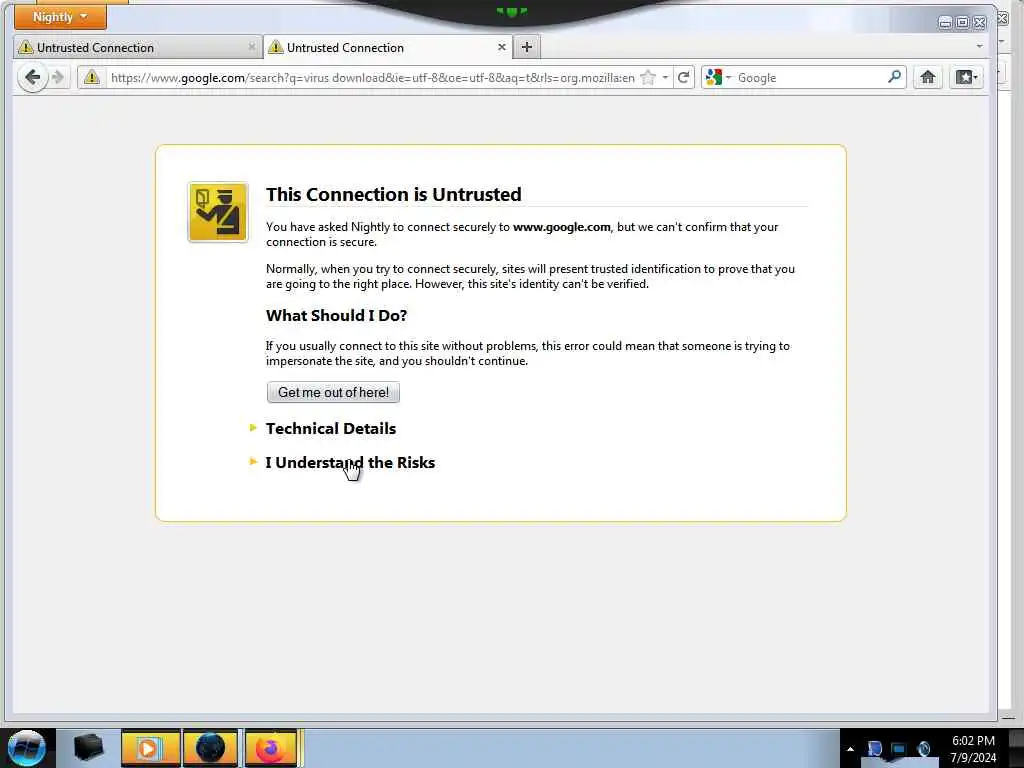This screenshot has height=768, width=1024.
Task: Expand the Technical Details section
Action: point(330,428)
